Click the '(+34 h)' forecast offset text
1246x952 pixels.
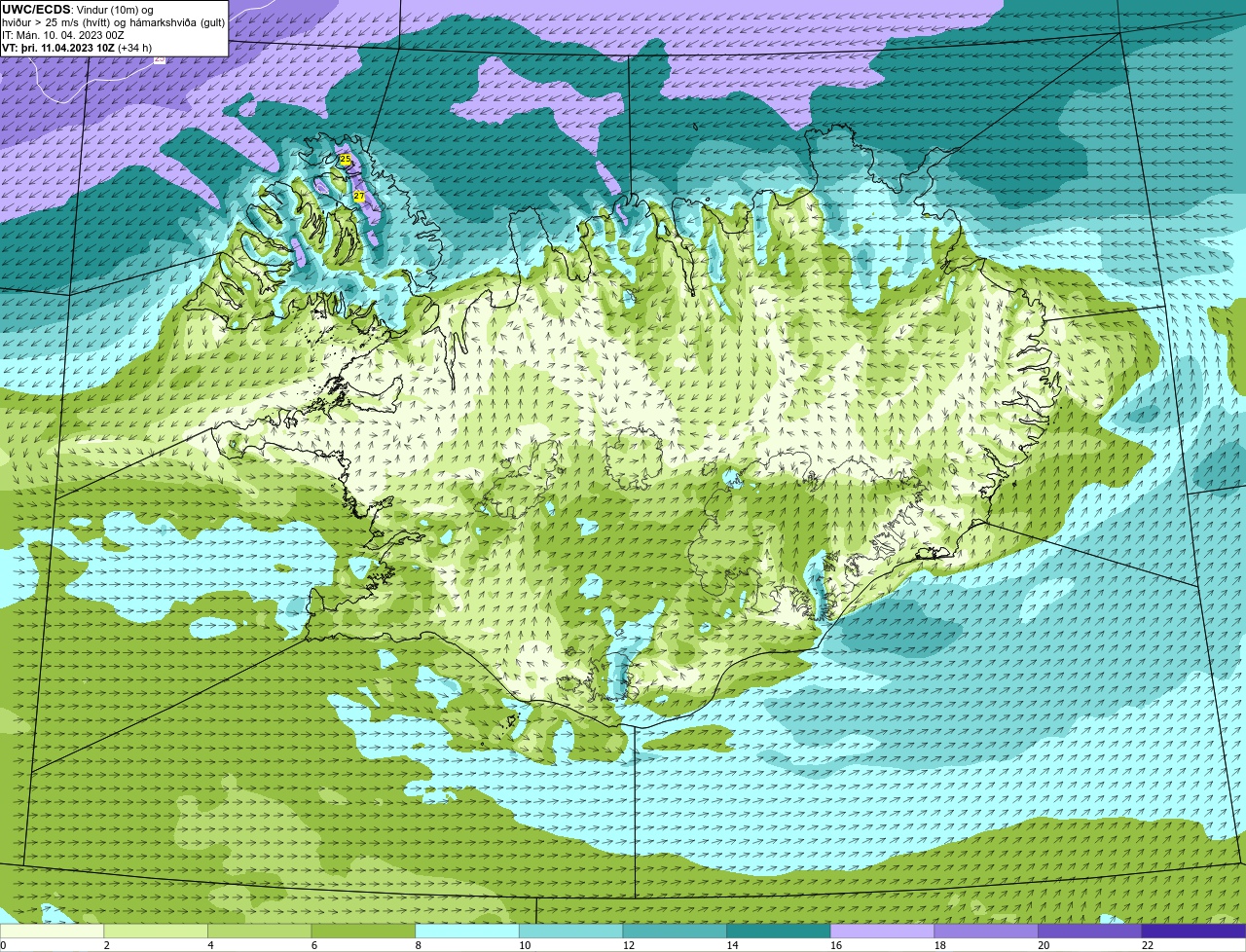pos(134,48)
